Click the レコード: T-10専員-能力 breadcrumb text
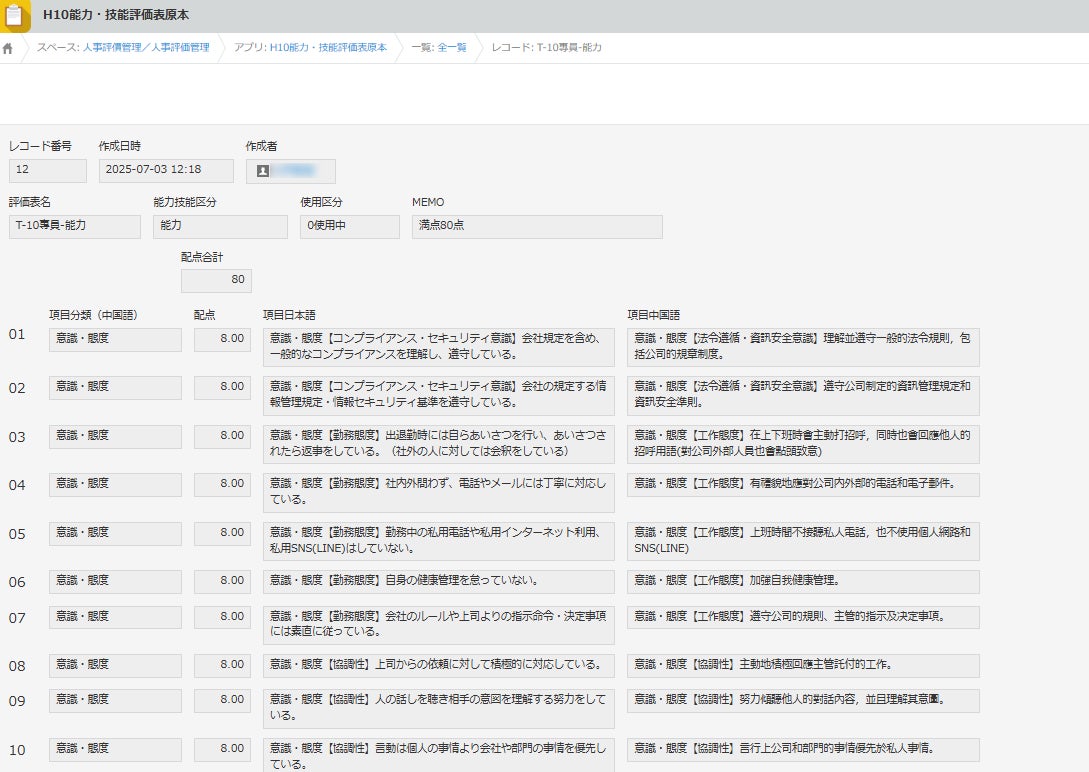The width and height of the screenshot is (1089, 772). [x=547, y=47]
